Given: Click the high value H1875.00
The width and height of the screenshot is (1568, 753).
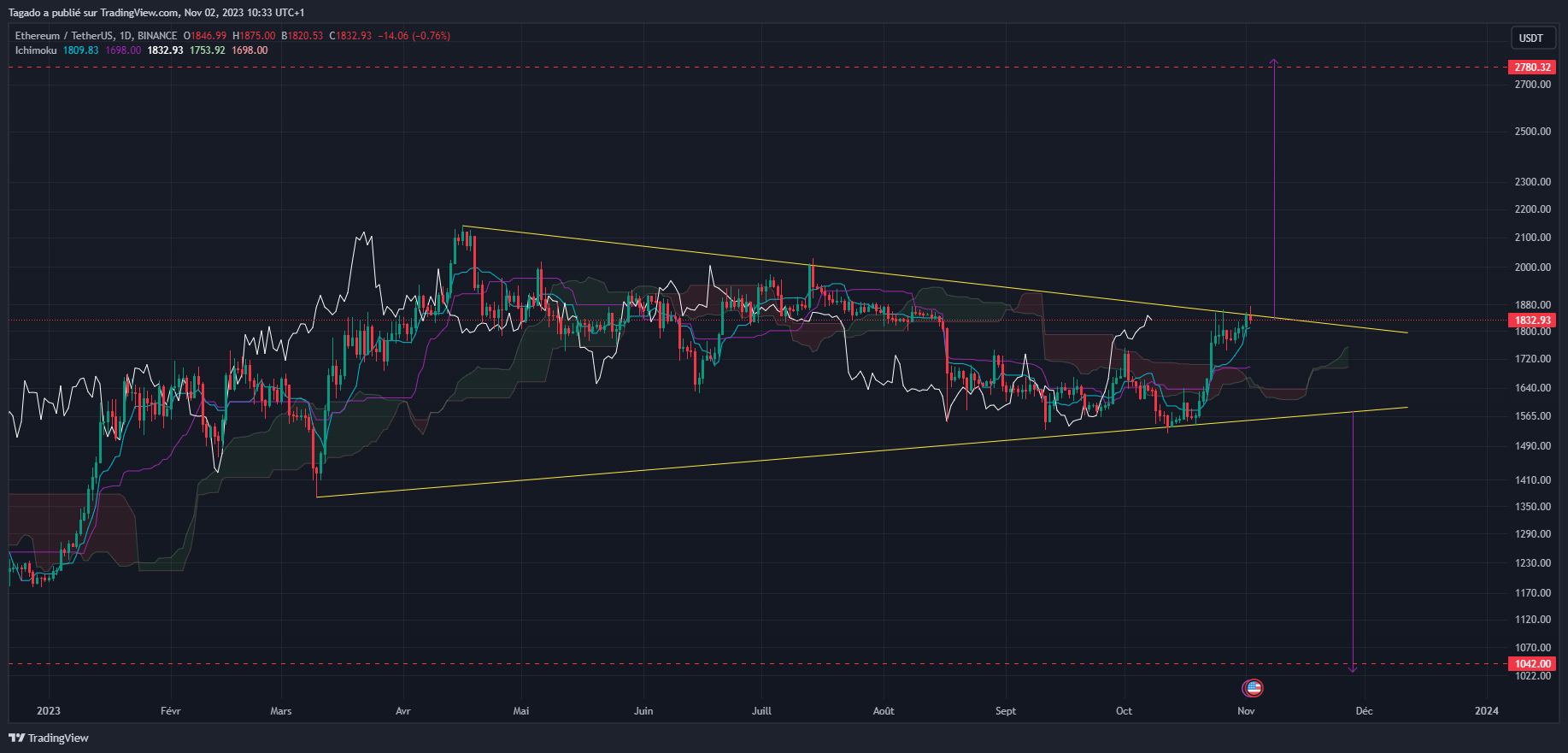Looking at the screenshot, I should (x=254, y=36).
